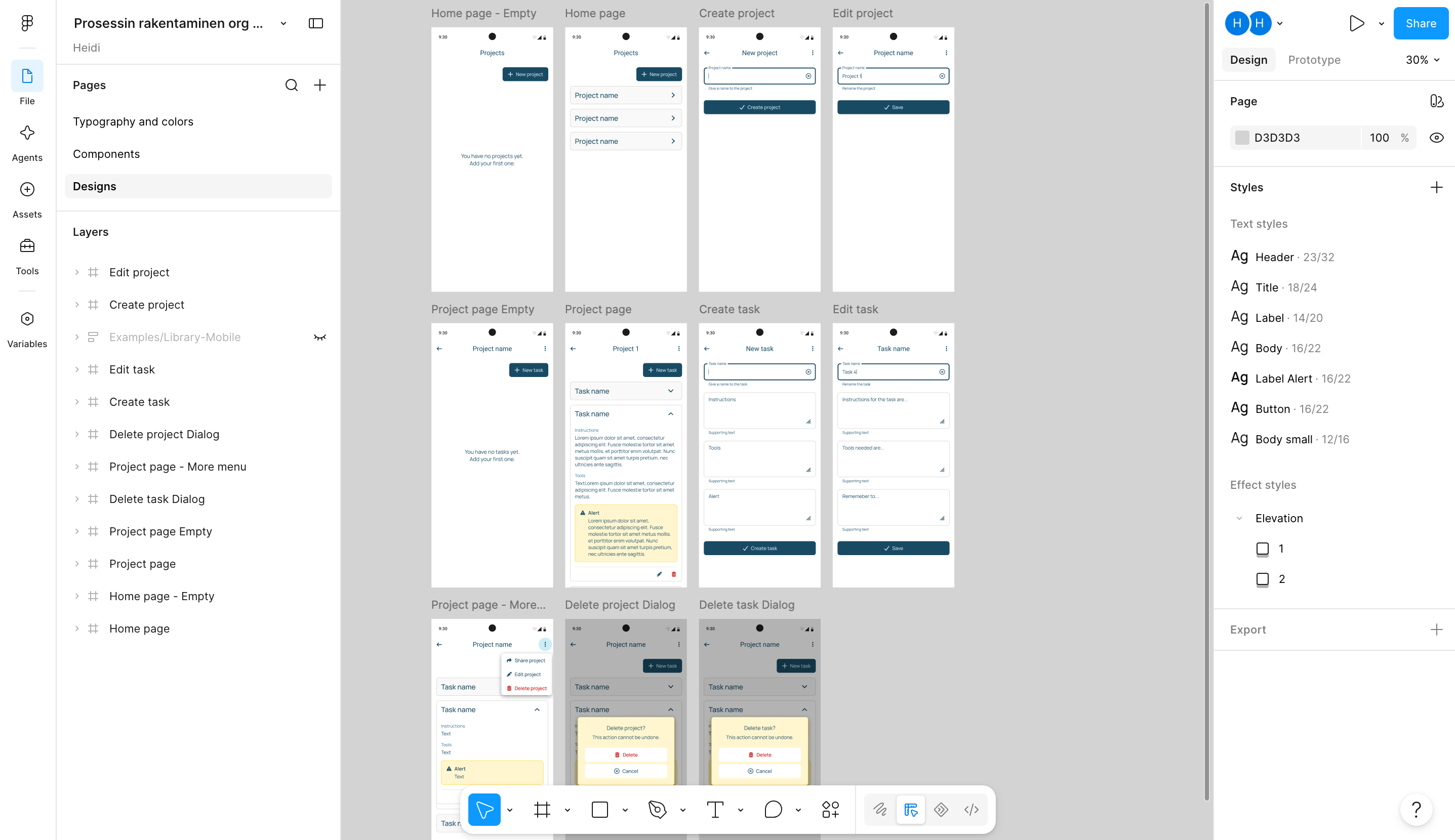The height and width of the screenshot is (840, 1455).
Task: Toggle page background color visibility eye
Action: pyautogui.click(x=1437, y=138)
